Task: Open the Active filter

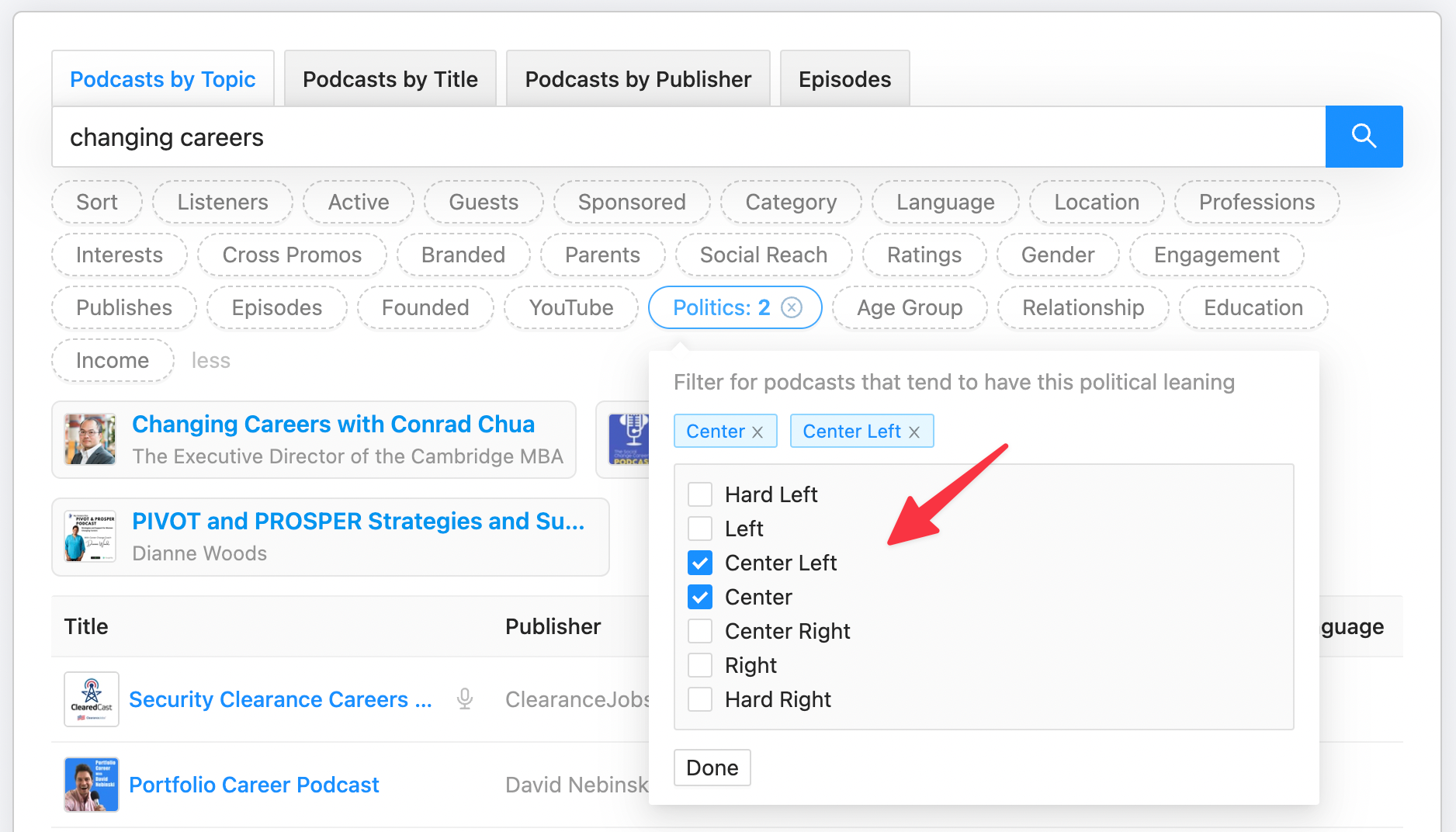Action: click(359, 202)
